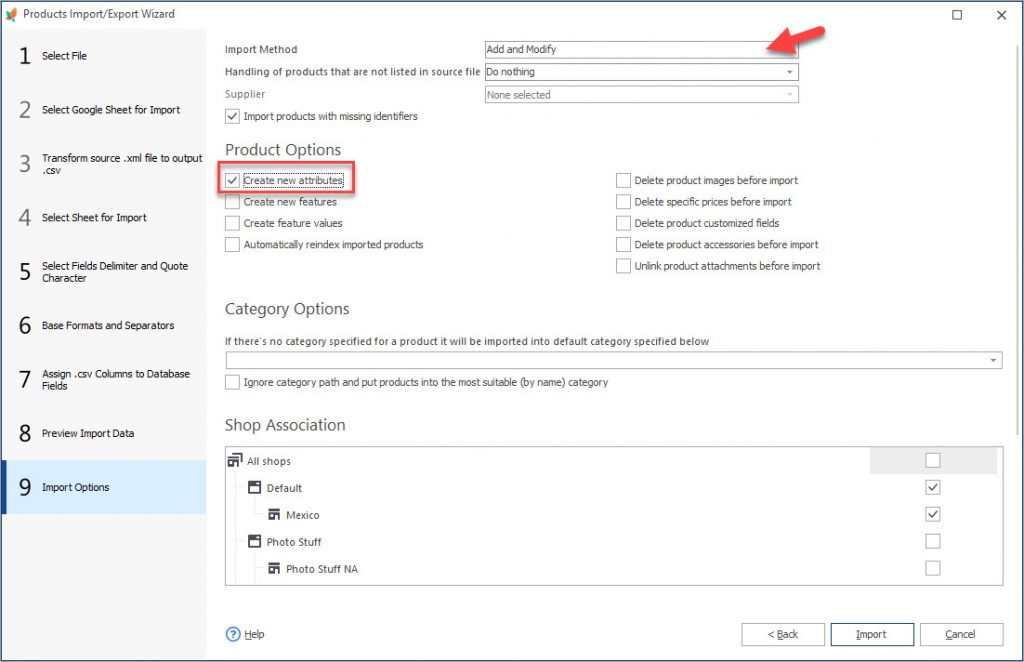Expand the handling of unlisted products dropdown
Viewport: 1024px width, 662px height.
pos(790,72)
